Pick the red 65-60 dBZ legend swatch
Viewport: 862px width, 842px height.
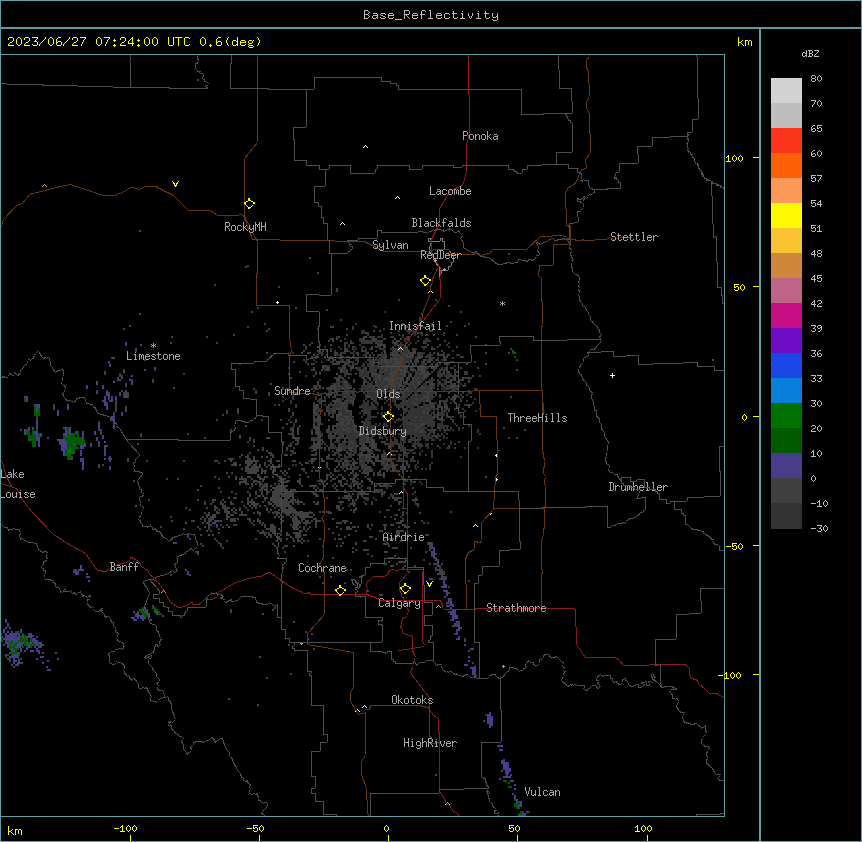pyautogui.click(x=786, y=140)
